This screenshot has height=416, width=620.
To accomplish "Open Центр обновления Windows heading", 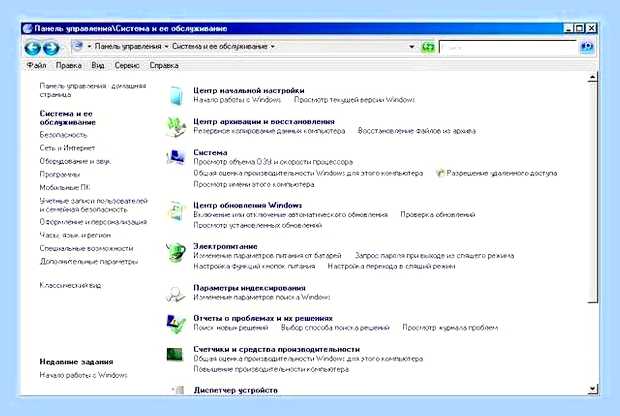I will 248,205.
